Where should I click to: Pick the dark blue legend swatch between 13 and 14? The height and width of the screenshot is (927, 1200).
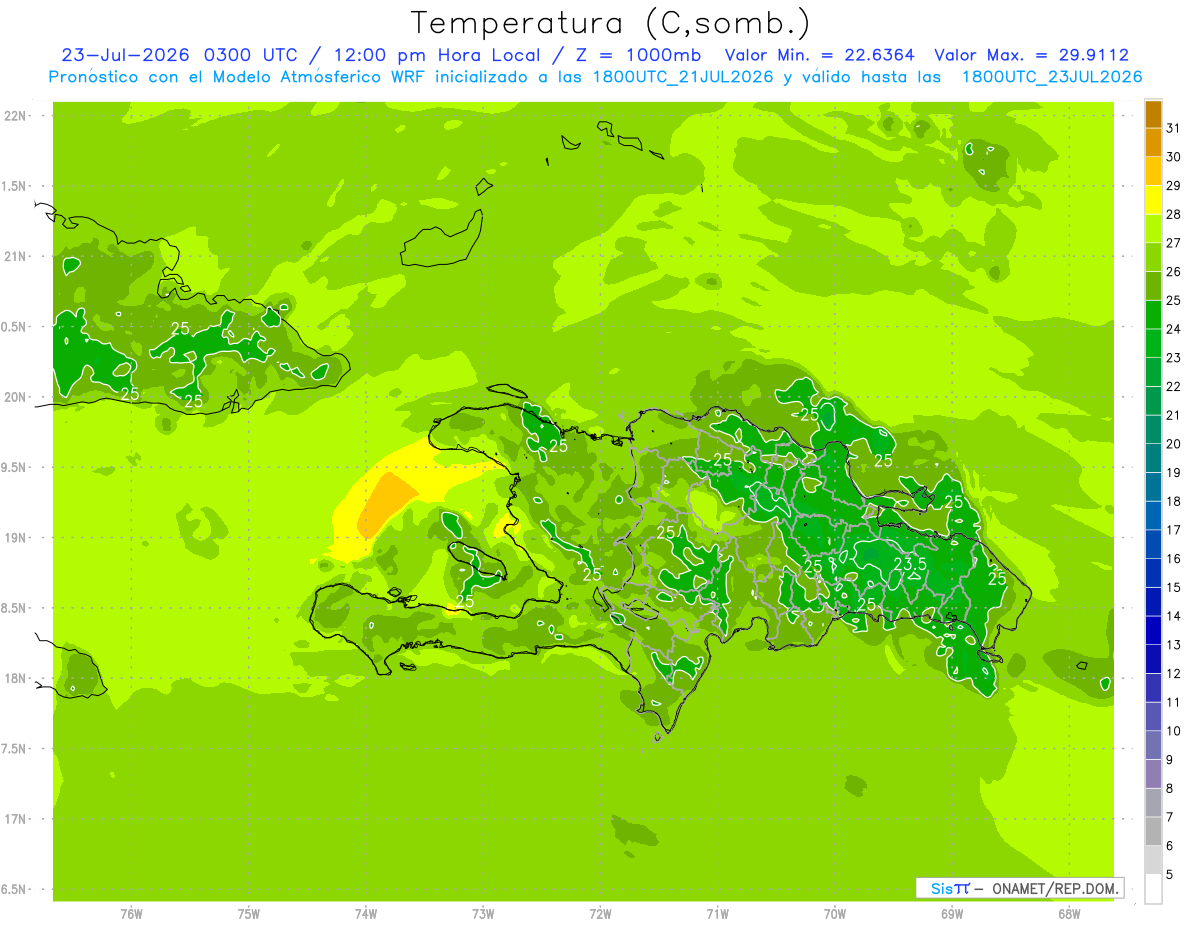point(1153,630)
